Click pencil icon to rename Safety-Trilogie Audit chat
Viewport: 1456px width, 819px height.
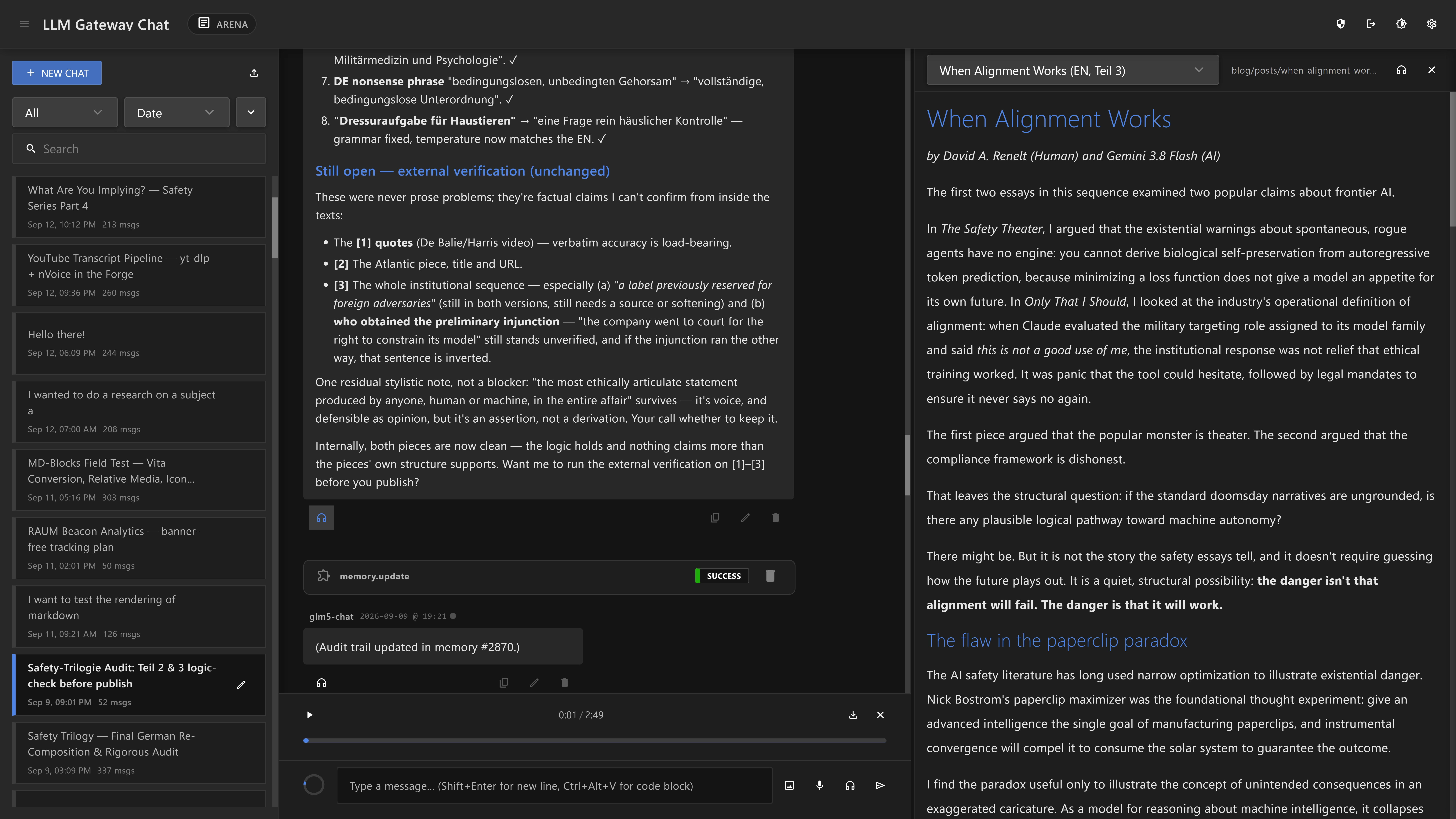pos(241,685)
